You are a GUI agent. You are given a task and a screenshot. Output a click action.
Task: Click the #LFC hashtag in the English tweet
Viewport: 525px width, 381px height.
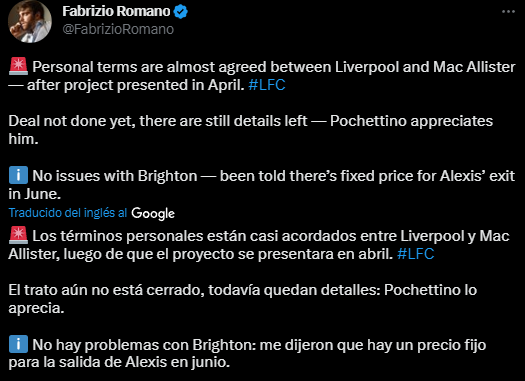click(267, 85)
